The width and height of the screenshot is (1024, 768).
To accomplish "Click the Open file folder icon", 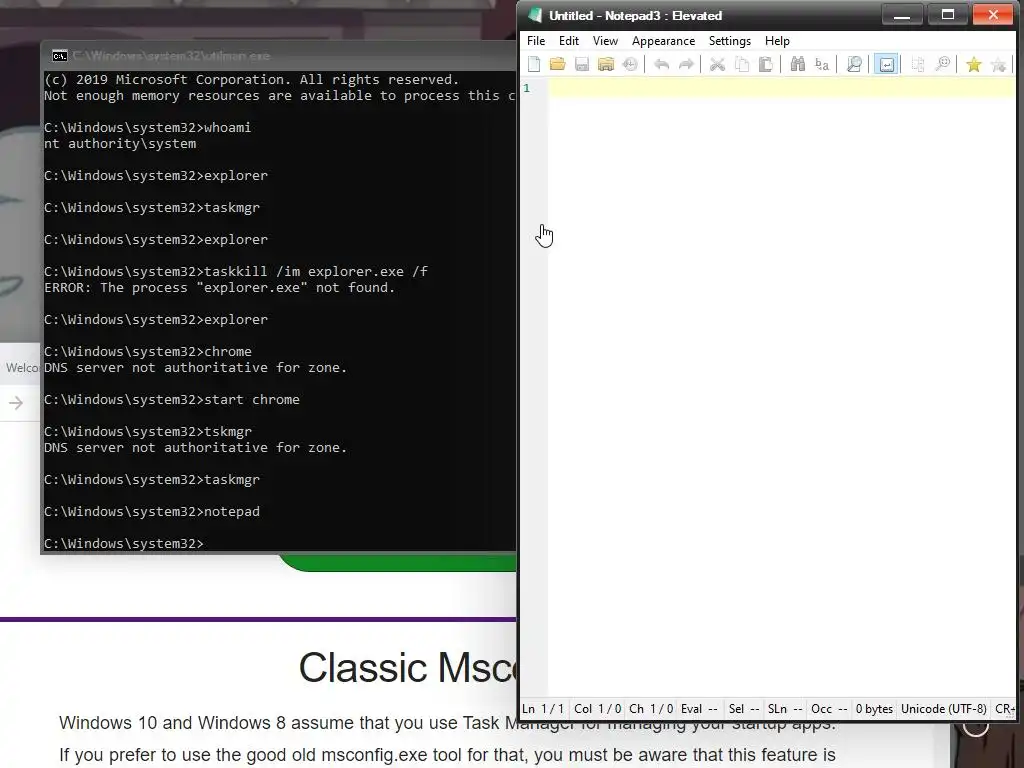I will point(557,64).
